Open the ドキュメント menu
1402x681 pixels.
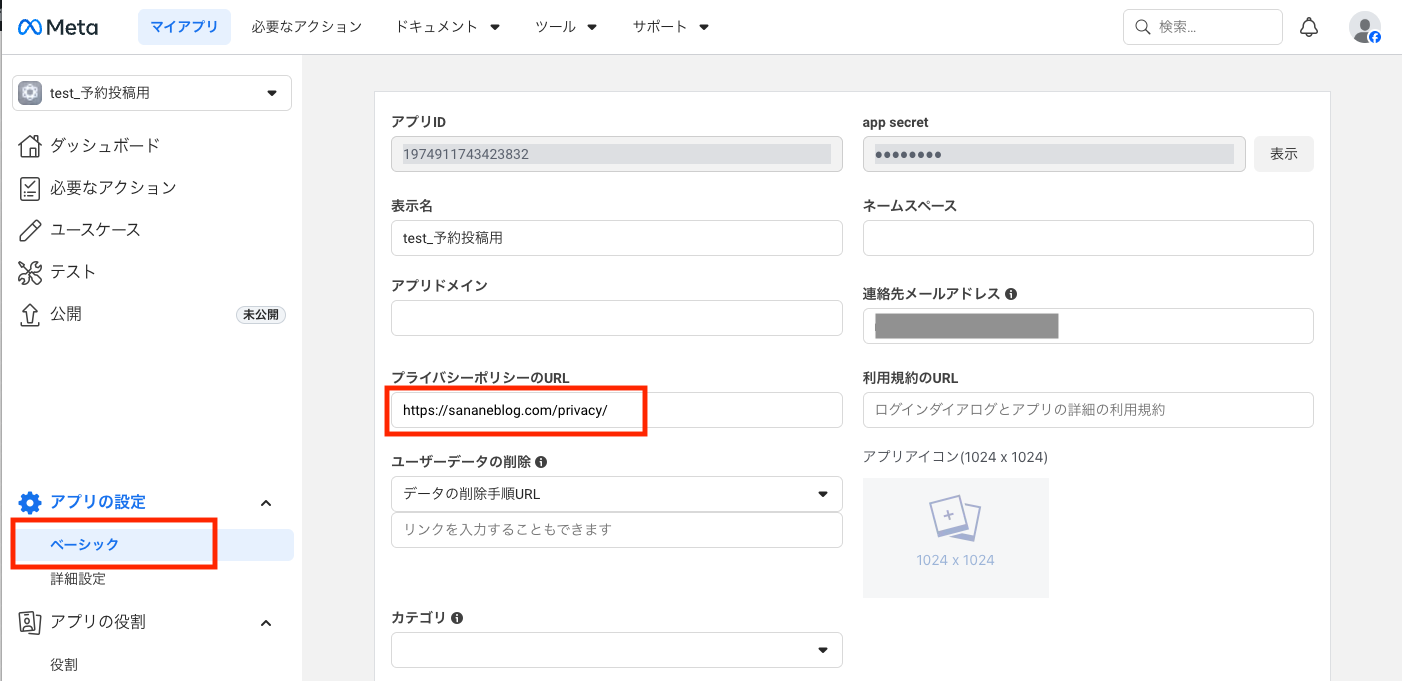pyautogui.click(x=447, y=27)
